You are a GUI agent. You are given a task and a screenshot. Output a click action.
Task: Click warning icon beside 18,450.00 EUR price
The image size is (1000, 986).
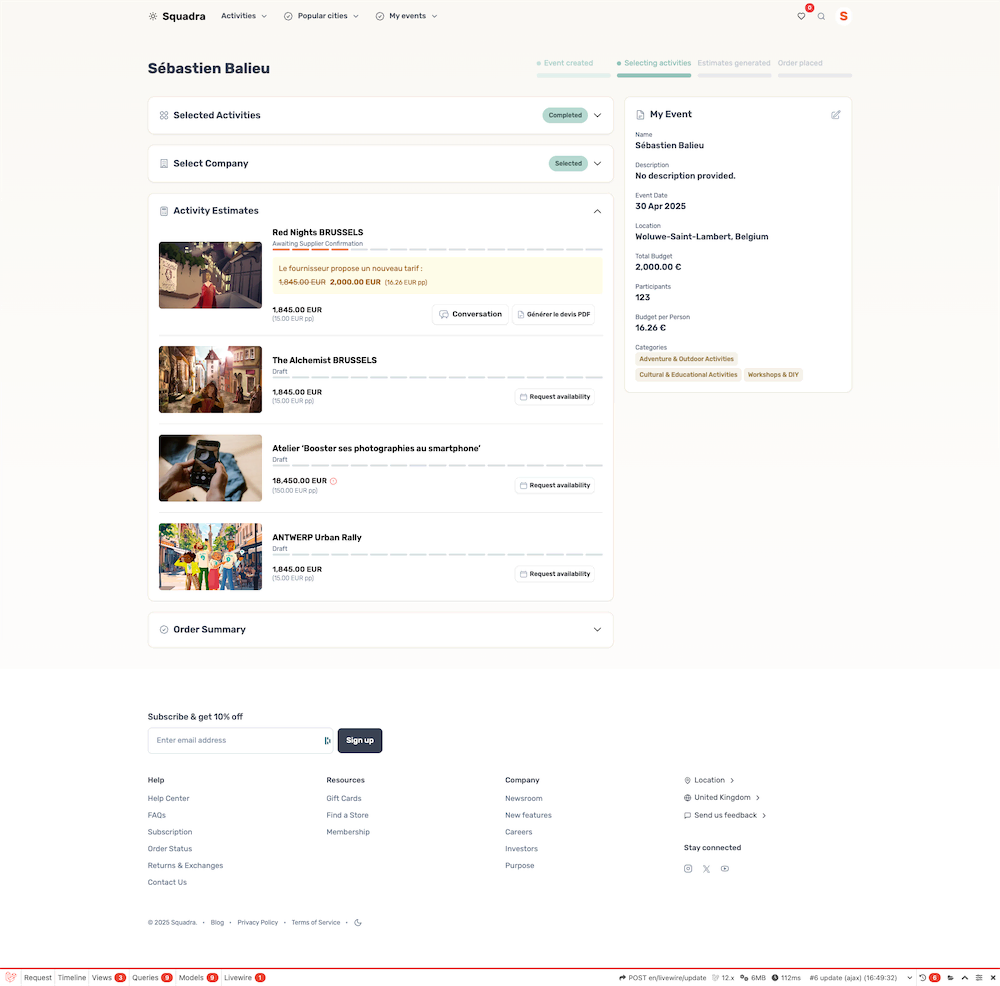pos(333,481)
